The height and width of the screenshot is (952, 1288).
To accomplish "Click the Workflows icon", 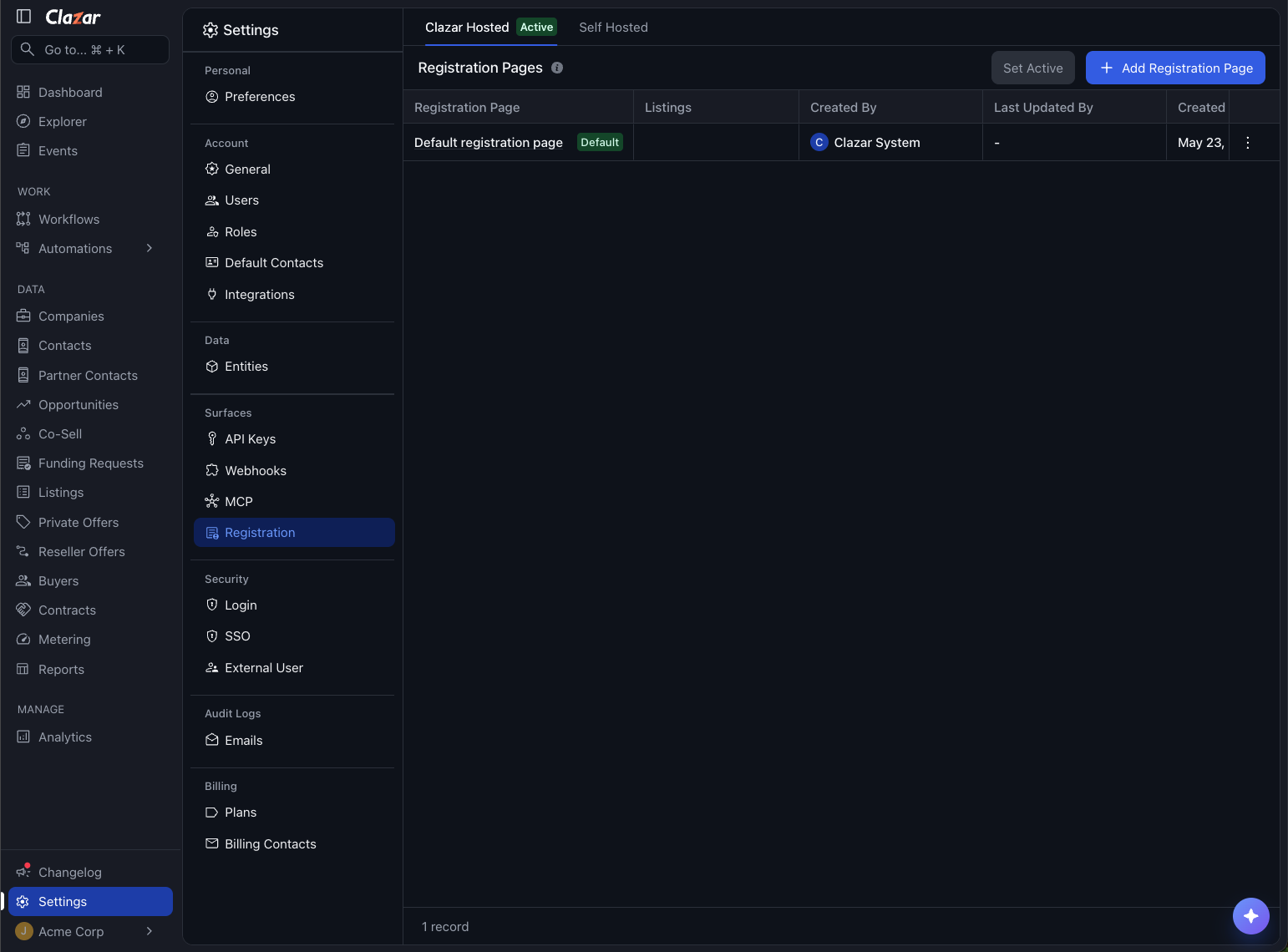I will 23,219.
